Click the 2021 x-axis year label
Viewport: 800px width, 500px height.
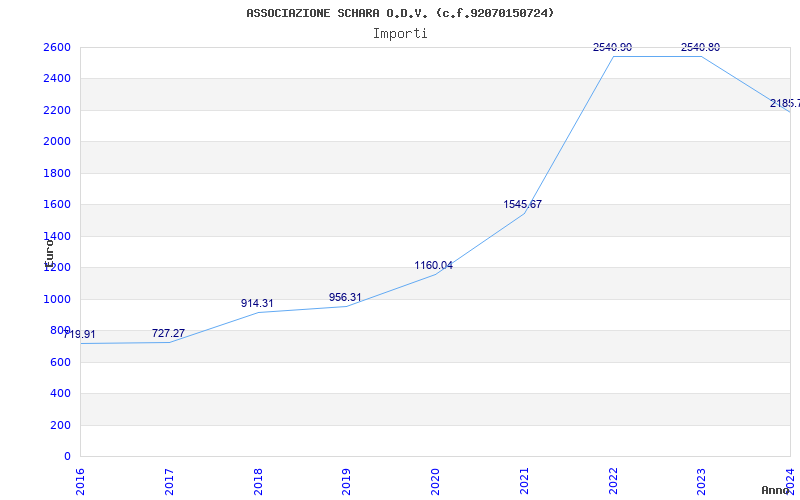[x=524, y=482]
